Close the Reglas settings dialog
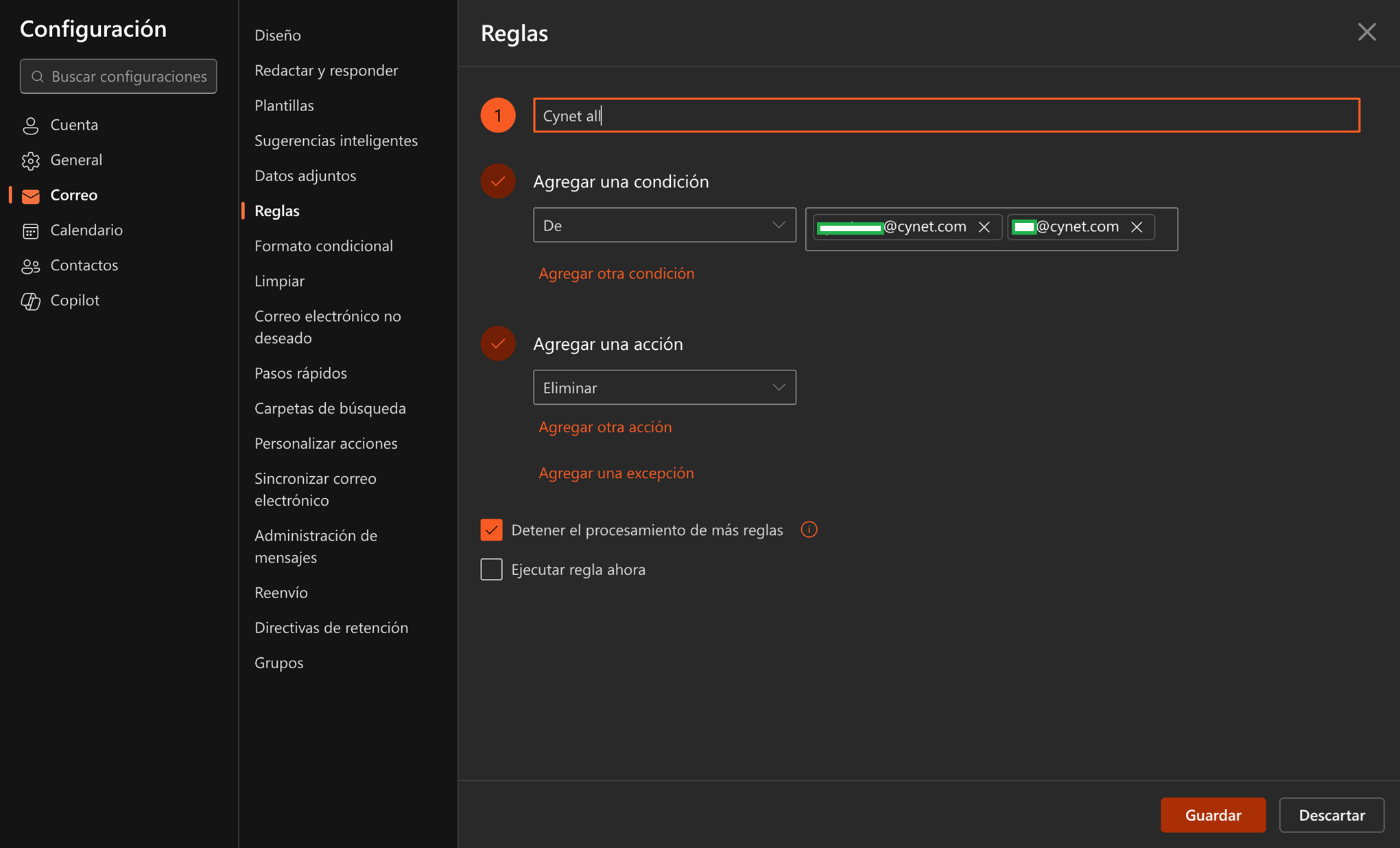The image size is (1400, 848). [1366, 32]
